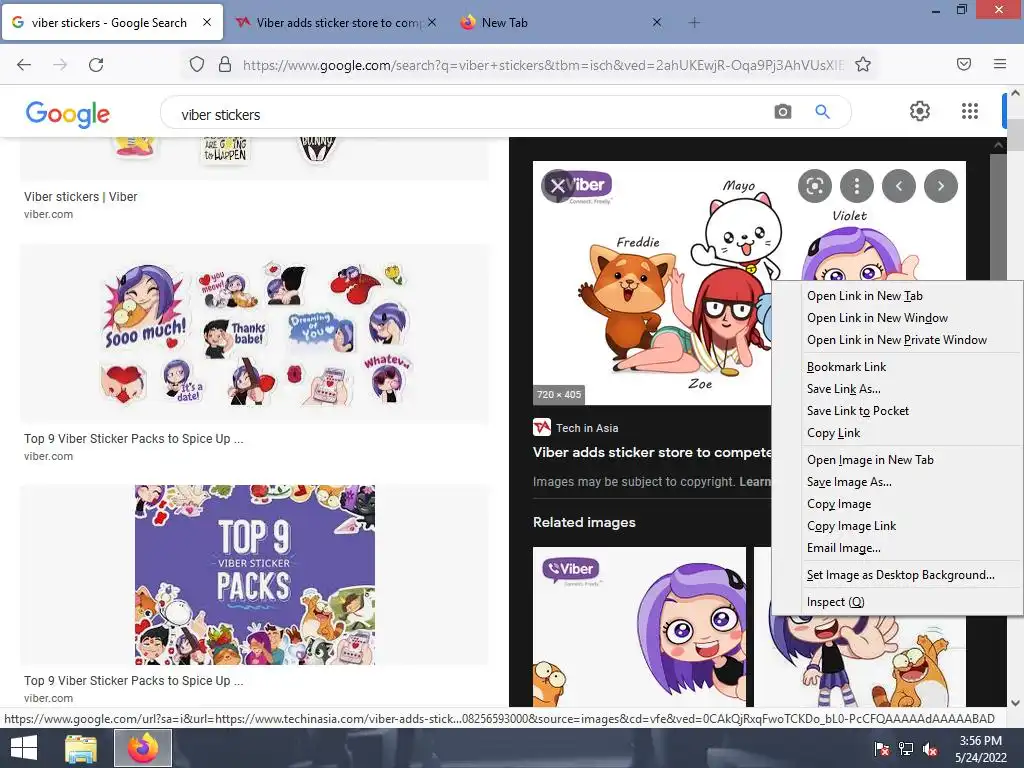The height and width of the screenshot is (768, 1024).
Task: Click the TOP 9 Viber Sticker Packs thumbnail
Action: pos(254,575)
